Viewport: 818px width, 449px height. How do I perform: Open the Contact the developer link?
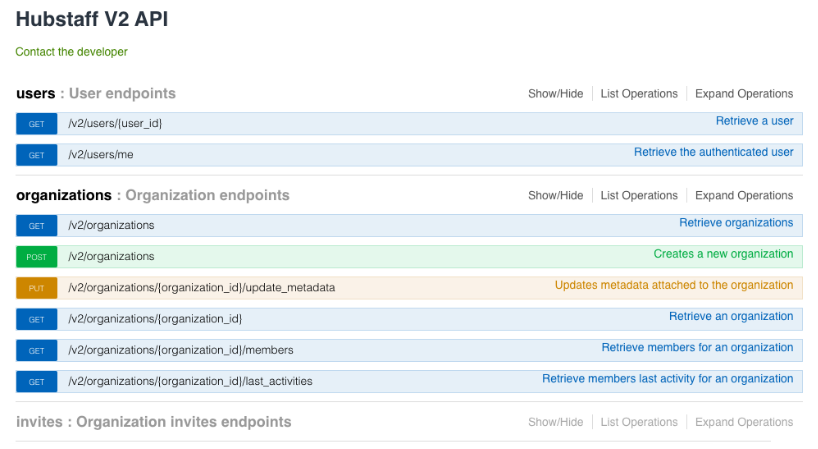pos(71,52)
